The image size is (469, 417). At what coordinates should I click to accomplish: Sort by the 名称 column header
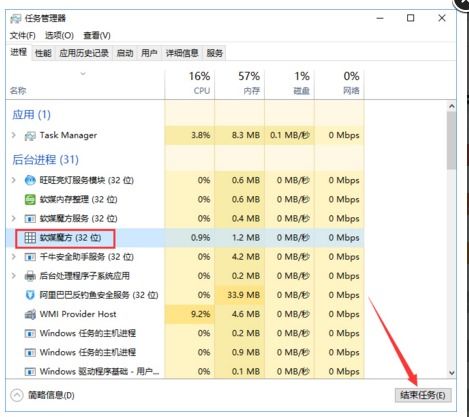coord(85,83)
